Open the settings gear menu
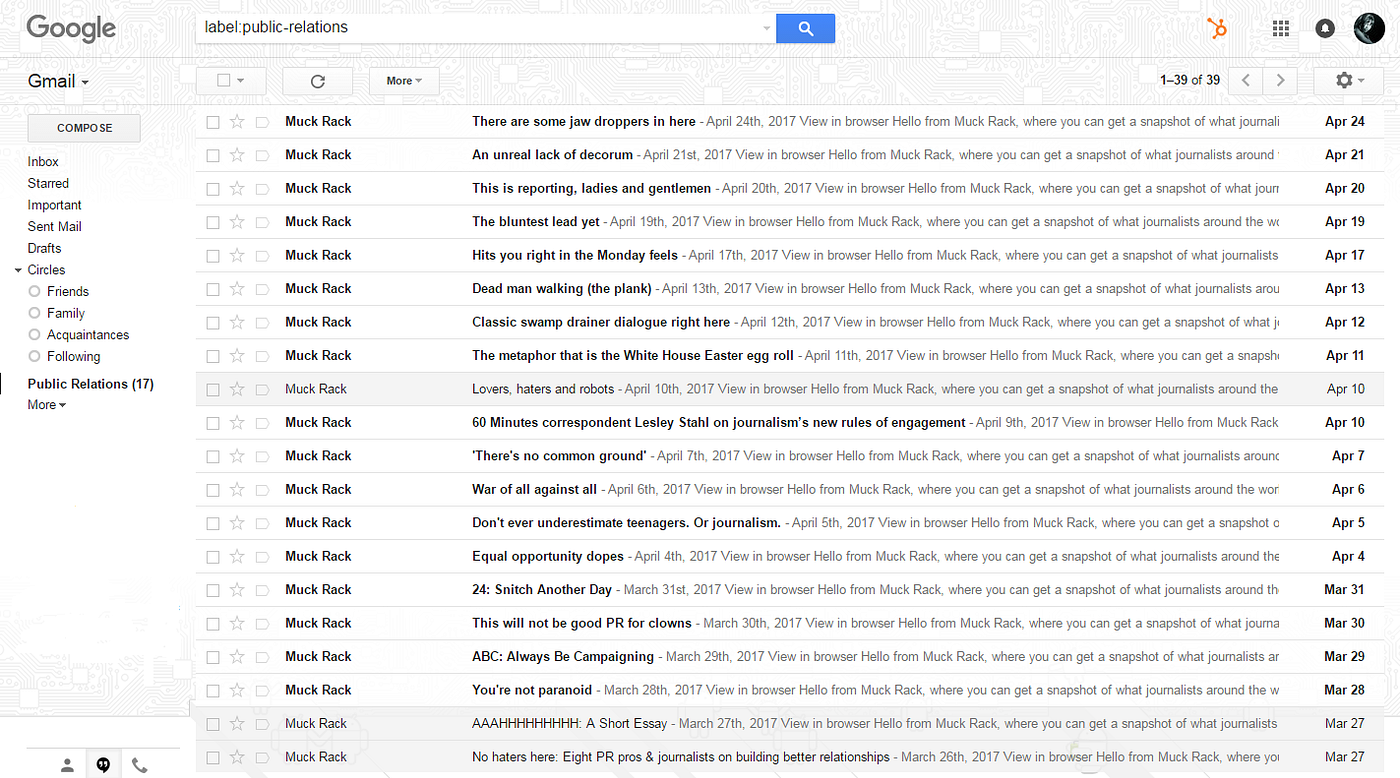The image size is (1400, 778). (x=1349, y=80)
